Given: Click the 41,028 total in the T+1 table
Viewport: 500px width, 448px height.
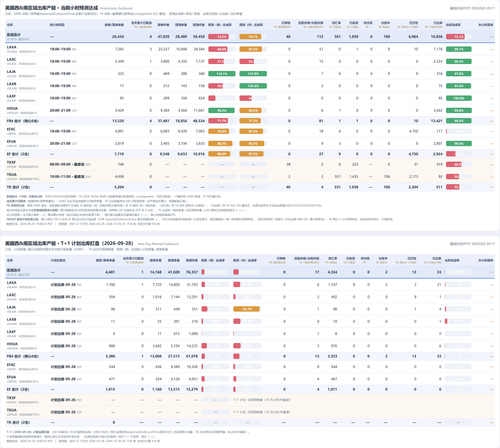Looking at the screenshot, I should 174,272.
